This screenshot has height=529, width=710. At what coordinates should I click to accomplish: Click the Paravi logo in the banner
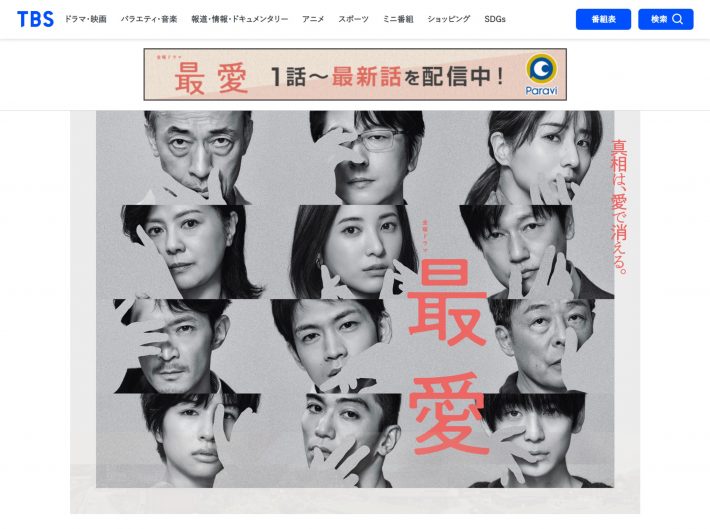point(542,75)
